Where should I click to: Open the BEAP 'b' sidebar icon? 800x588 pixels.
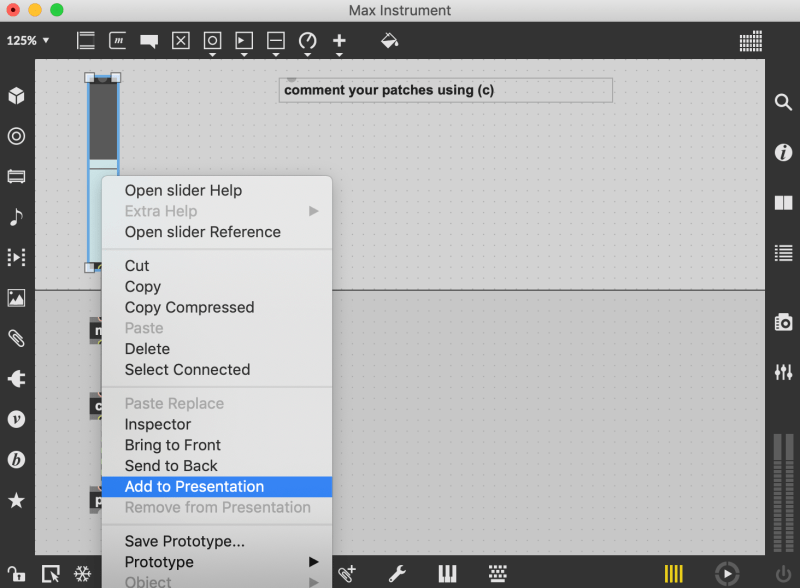[16, 460]
